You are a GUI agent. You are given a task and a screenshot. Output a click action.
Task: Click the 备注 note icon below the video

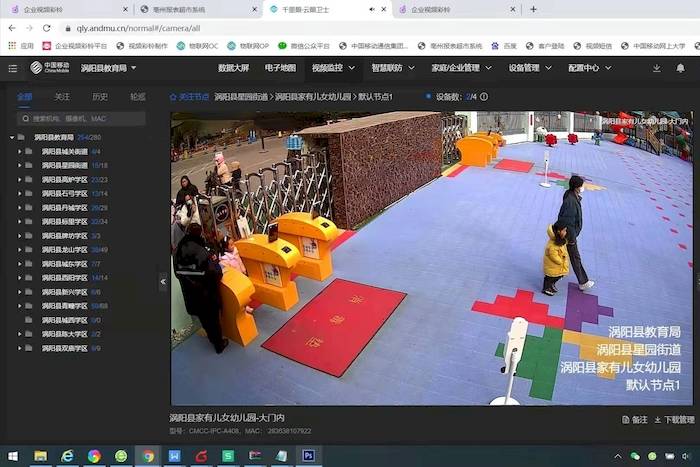tap(626, 420)
